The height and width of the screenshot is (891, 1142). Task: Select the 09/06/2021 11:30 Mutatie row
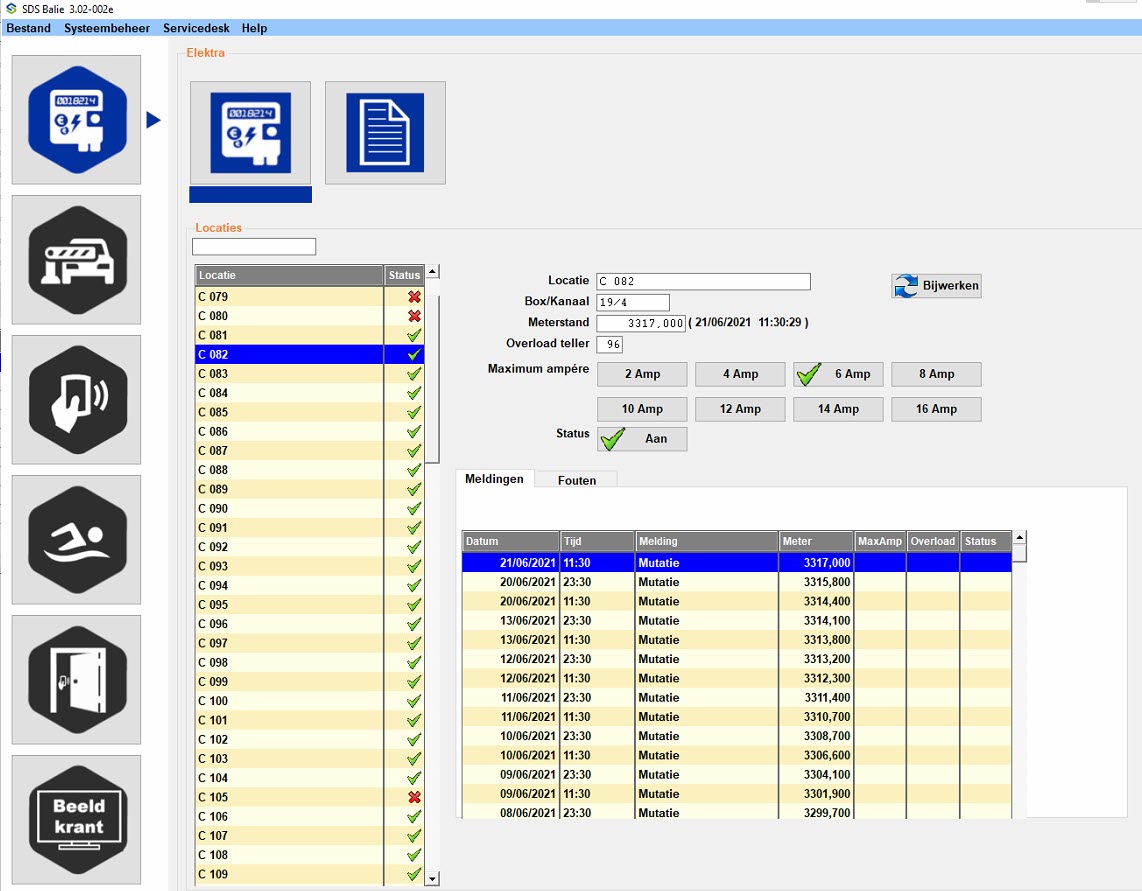(x=737, y=794)
